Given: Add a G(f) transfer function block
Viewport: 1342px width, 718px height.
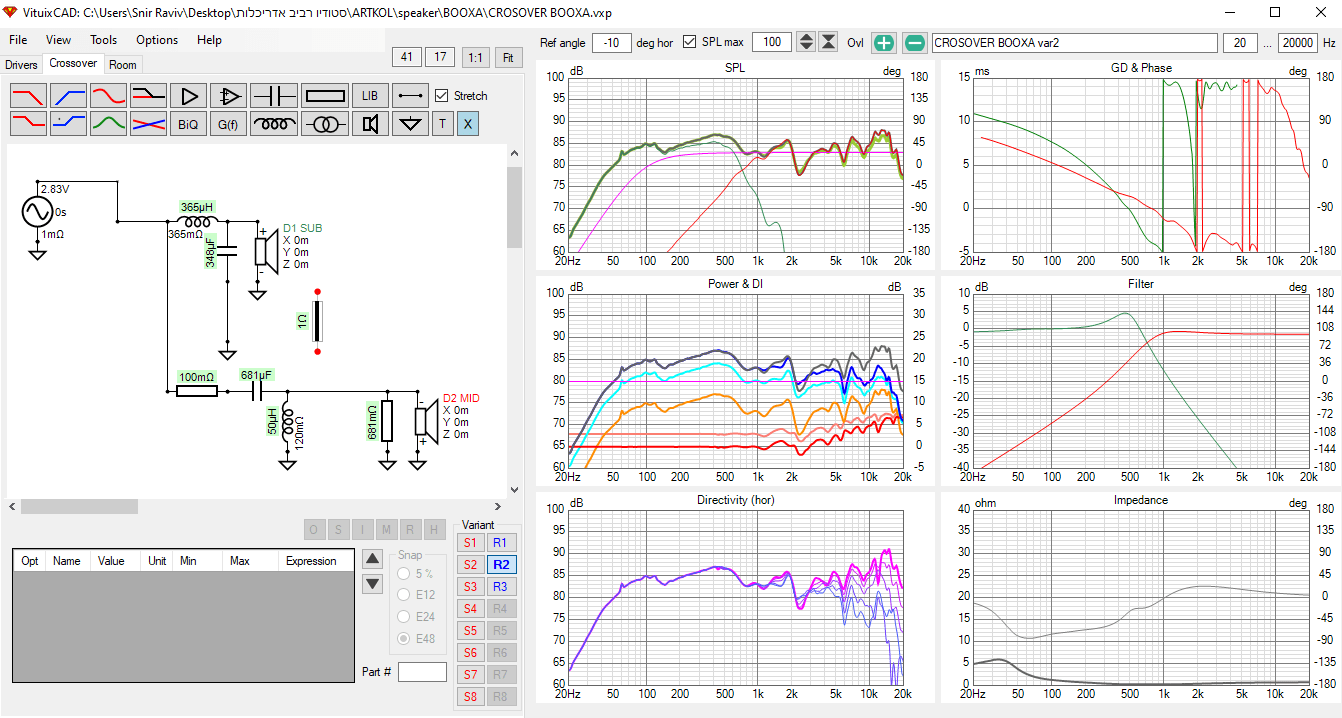Looking at the screenshot, I should [x=228, y=124].
